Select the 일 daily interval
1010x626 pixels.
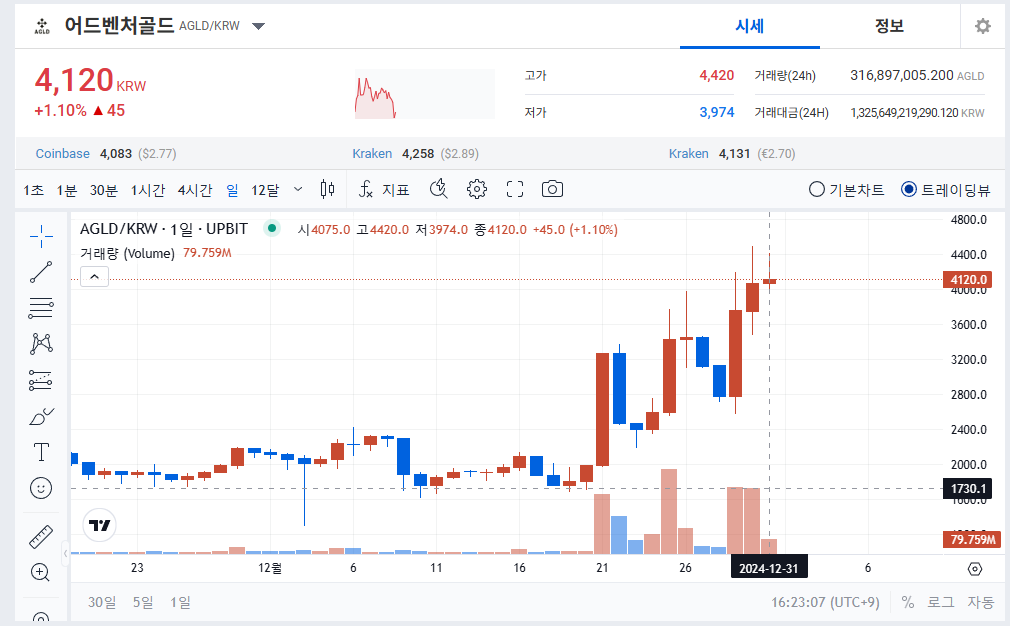tap(232, 190)
